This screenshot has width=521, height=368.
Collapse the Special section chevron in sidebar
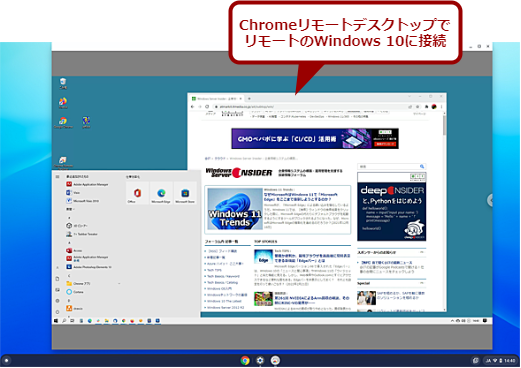tap(422, 283)
